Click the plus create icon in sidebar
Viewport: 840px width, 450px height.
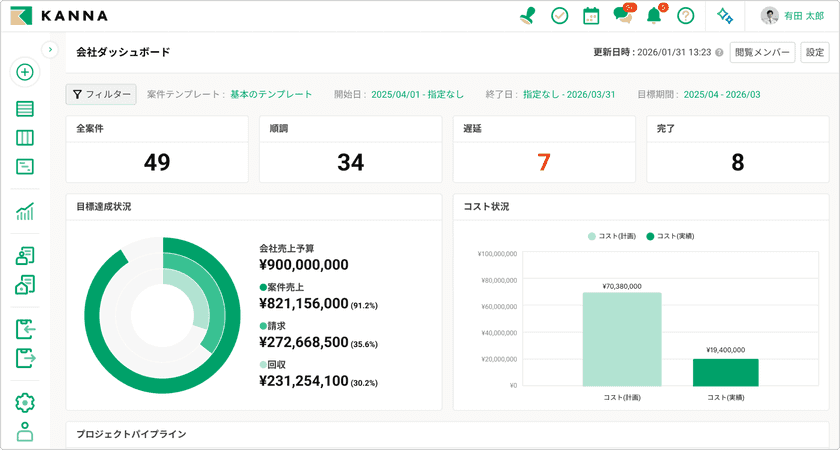(x=25, y=72)
